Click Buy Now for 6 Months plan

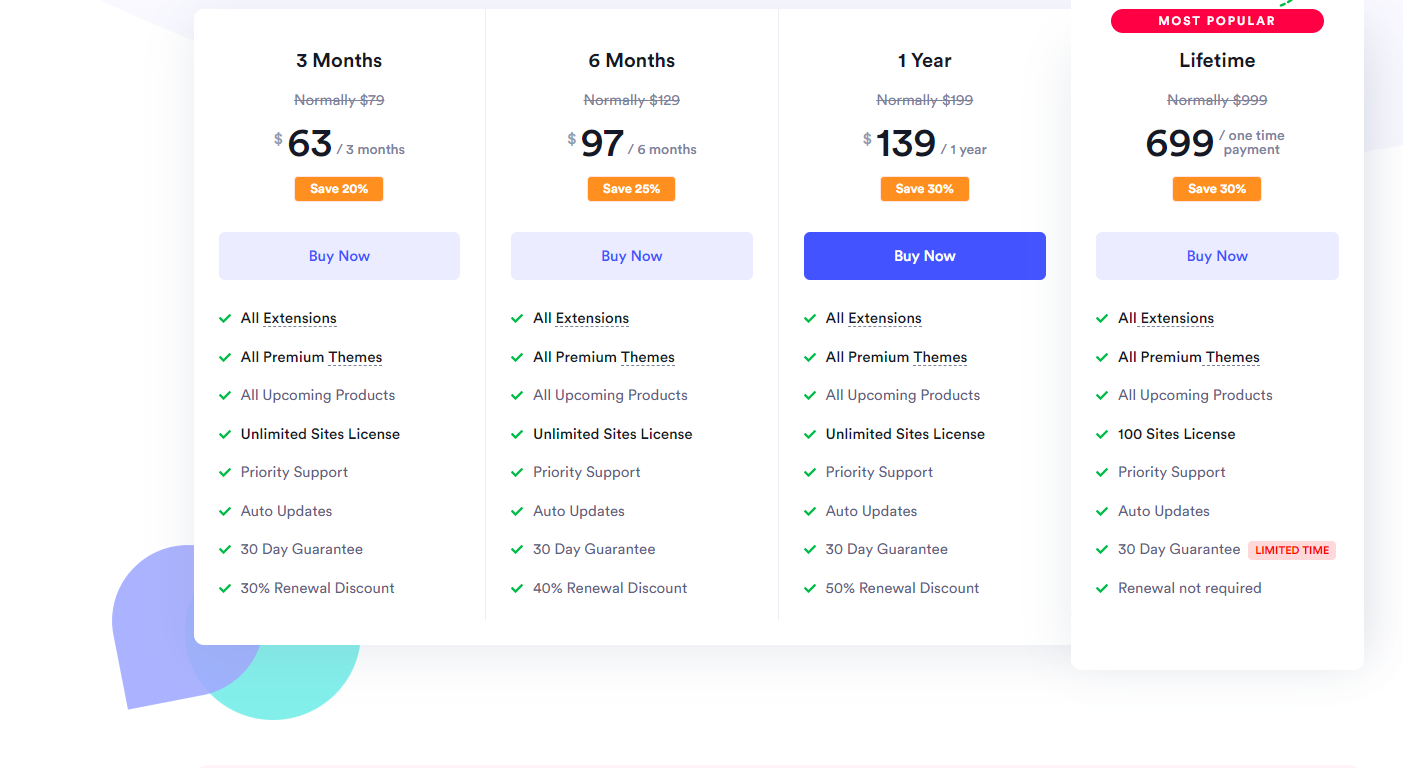632,256
